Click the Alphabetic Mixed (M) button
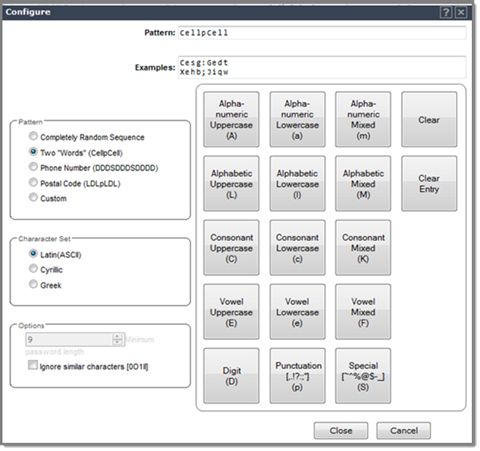This screenshot has width=480, height=451. click(363, 184)
